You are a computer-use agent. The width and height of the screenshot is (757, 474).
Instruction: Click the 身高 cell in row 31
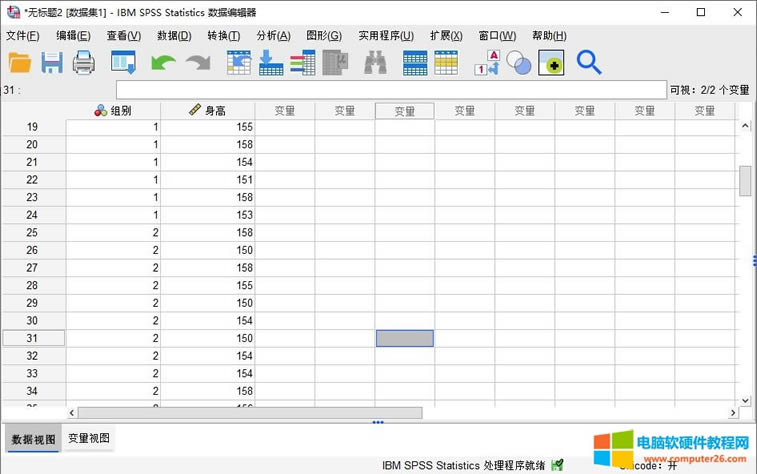pyautogui.click(x=208, y=338)
